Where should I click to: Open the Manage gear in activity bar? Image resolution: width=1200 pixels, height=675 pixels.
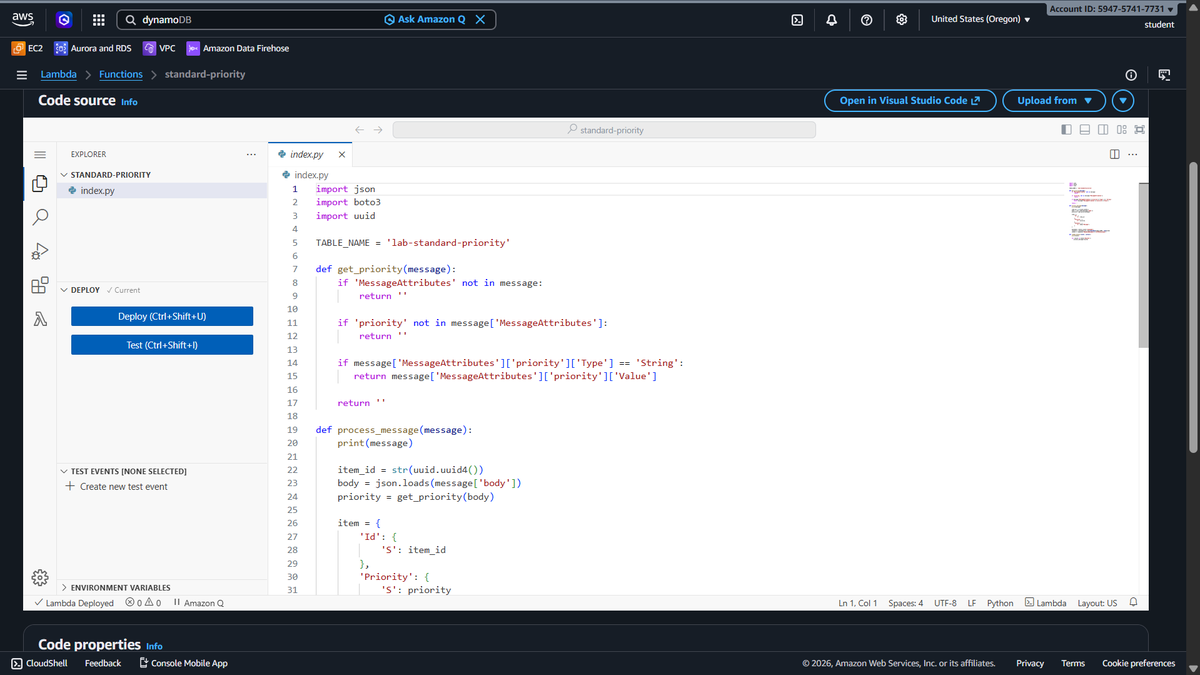40,578
